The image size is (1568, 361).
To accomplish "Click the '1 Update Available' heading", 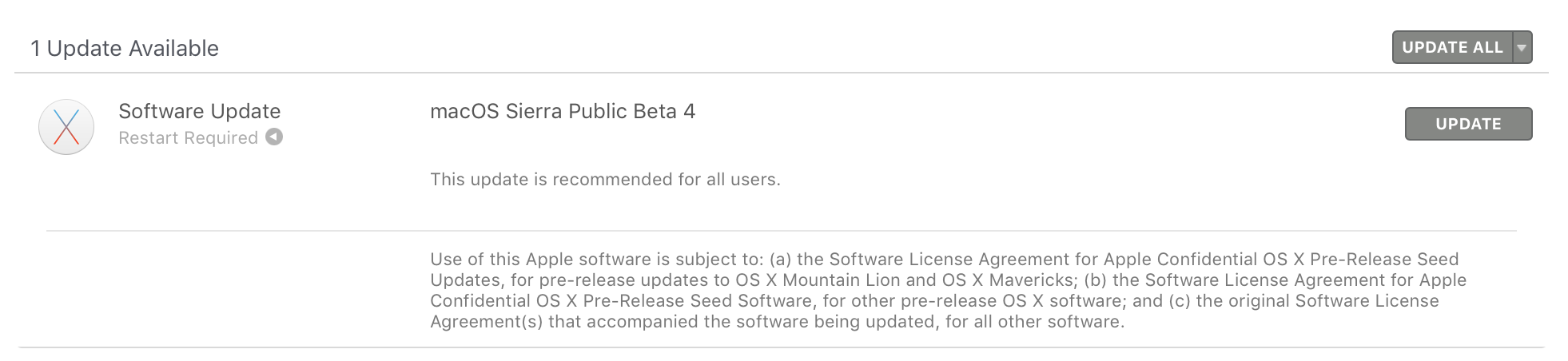I will [x=125, y=49].
